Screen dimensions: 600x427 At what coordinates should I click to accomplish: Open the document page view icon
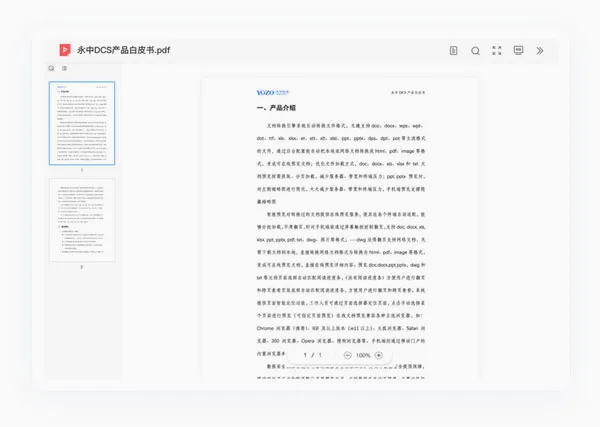point(453,51)
